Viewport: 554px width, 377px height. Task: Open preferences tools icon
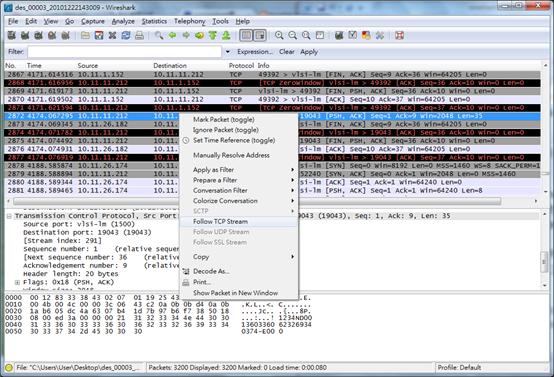(379, 35)
